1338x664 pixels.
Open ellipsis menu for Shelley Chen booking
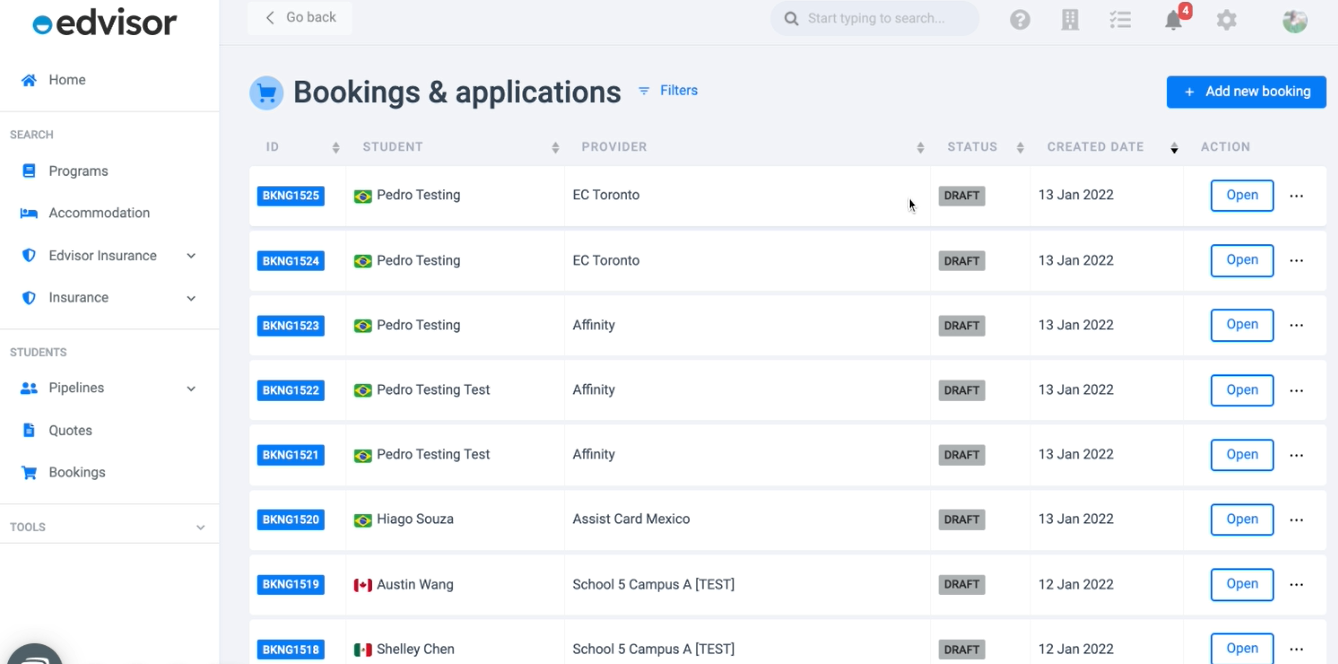tap(1297, 649)
